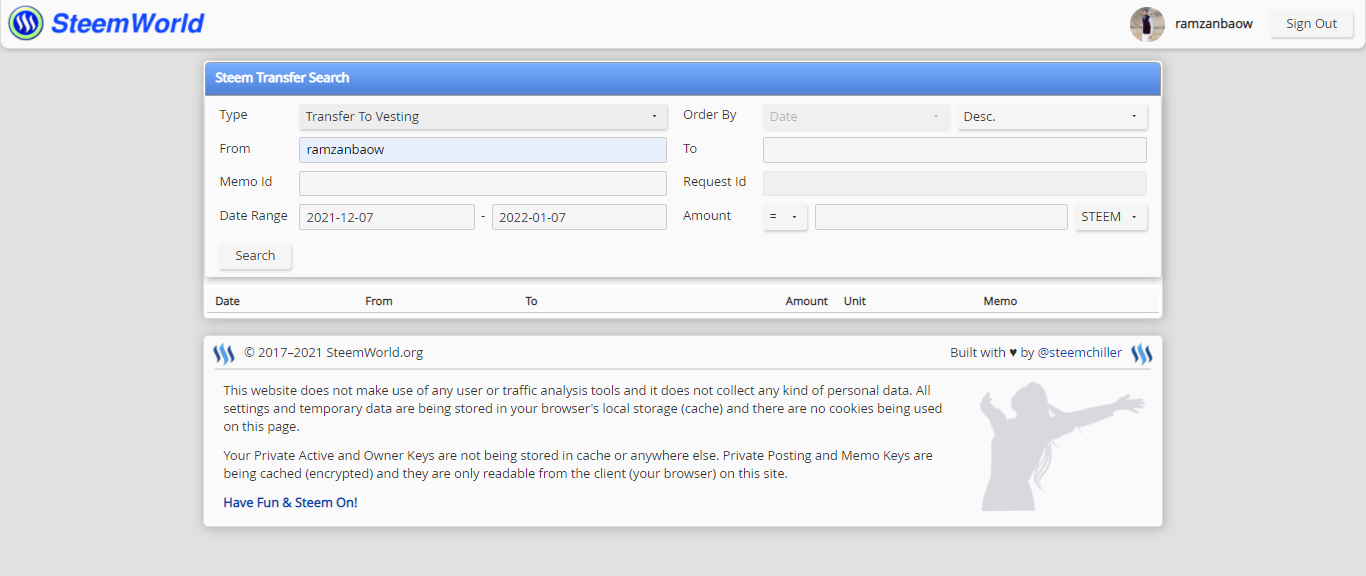1366x576 pixels.
Task: Click the Unit column header
Action: coord(855,301)
